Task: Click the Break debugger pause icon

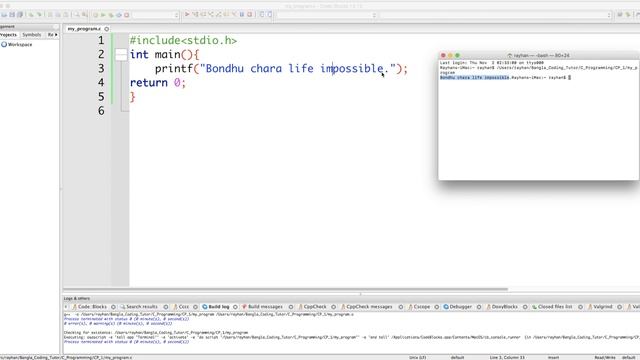Action: [x=242, y=14]
